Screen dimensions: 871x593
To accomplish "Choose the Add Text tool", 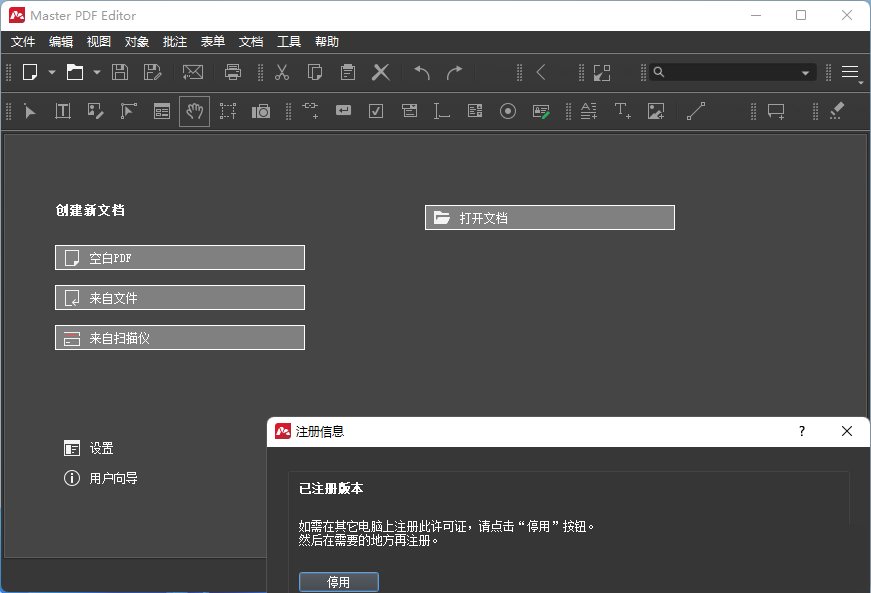I will [622, 110].
